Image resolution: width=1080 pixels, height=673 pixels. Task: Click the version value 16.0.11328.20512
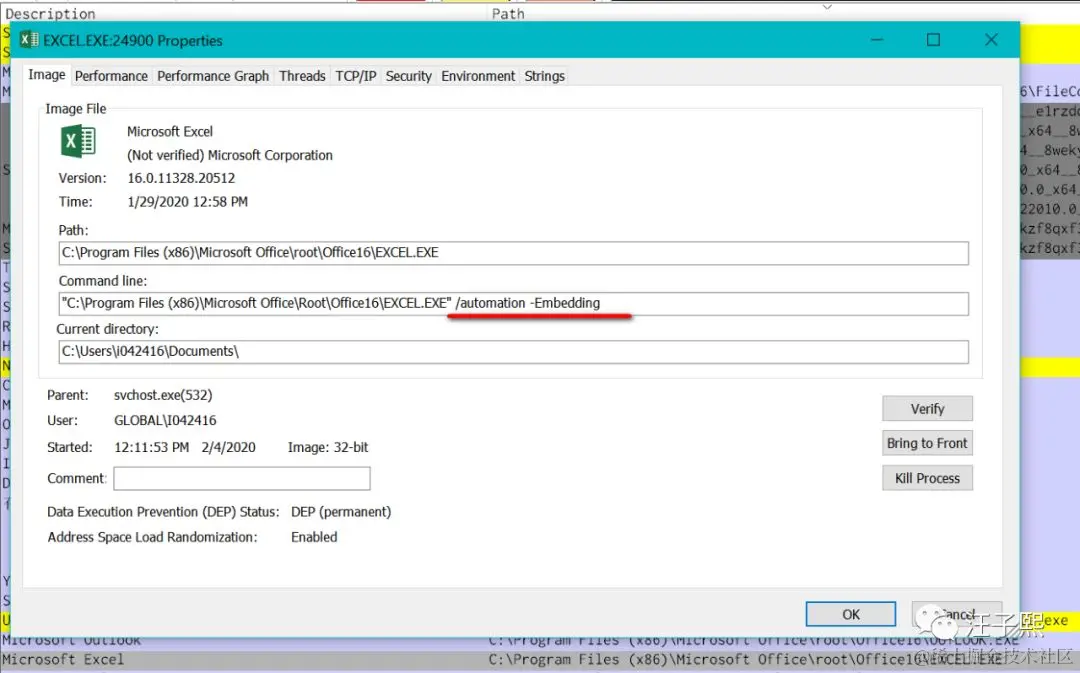pyautogui.click(x=181, y=178)
